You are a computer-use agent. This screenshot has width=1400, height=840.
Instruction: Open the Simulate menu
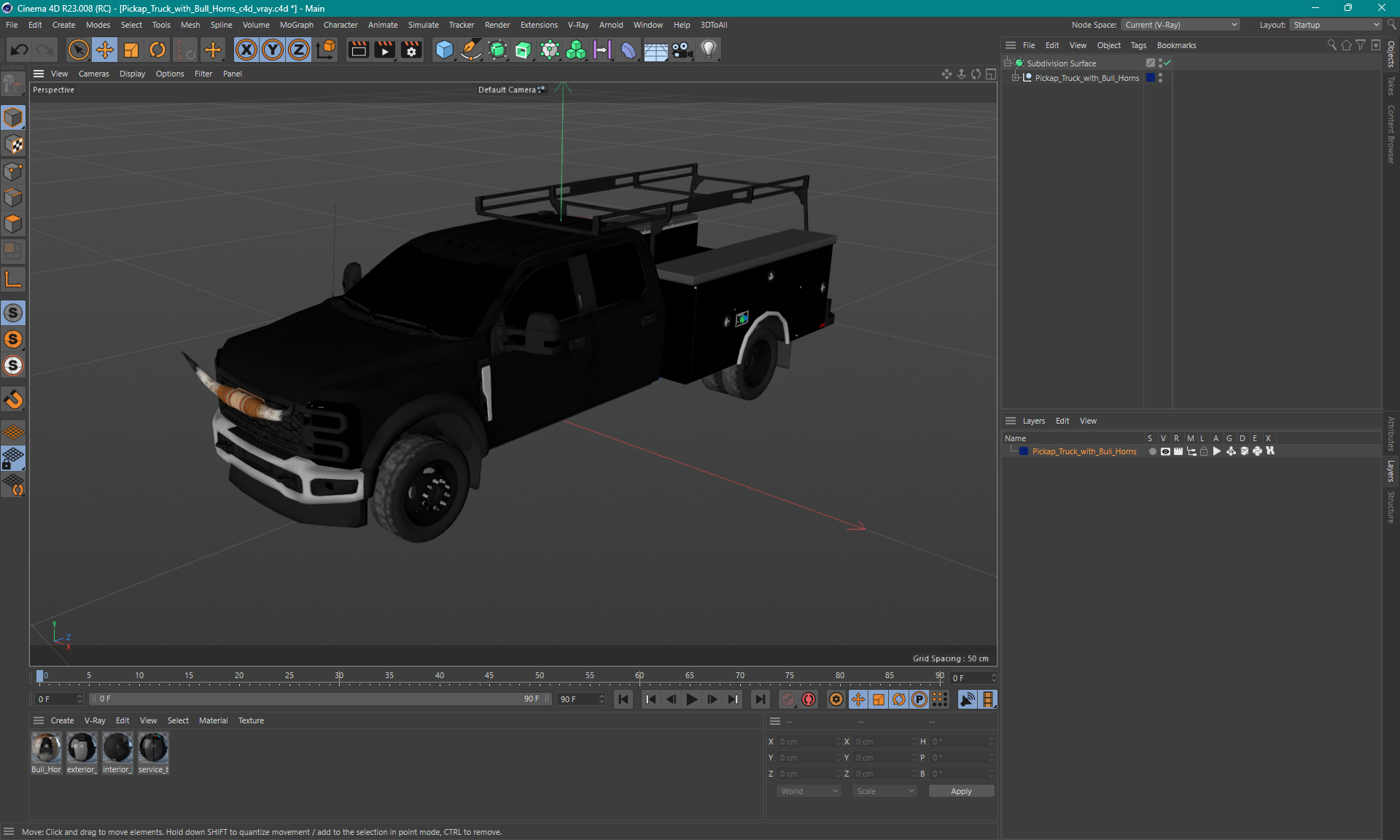[x=423, y=25]
